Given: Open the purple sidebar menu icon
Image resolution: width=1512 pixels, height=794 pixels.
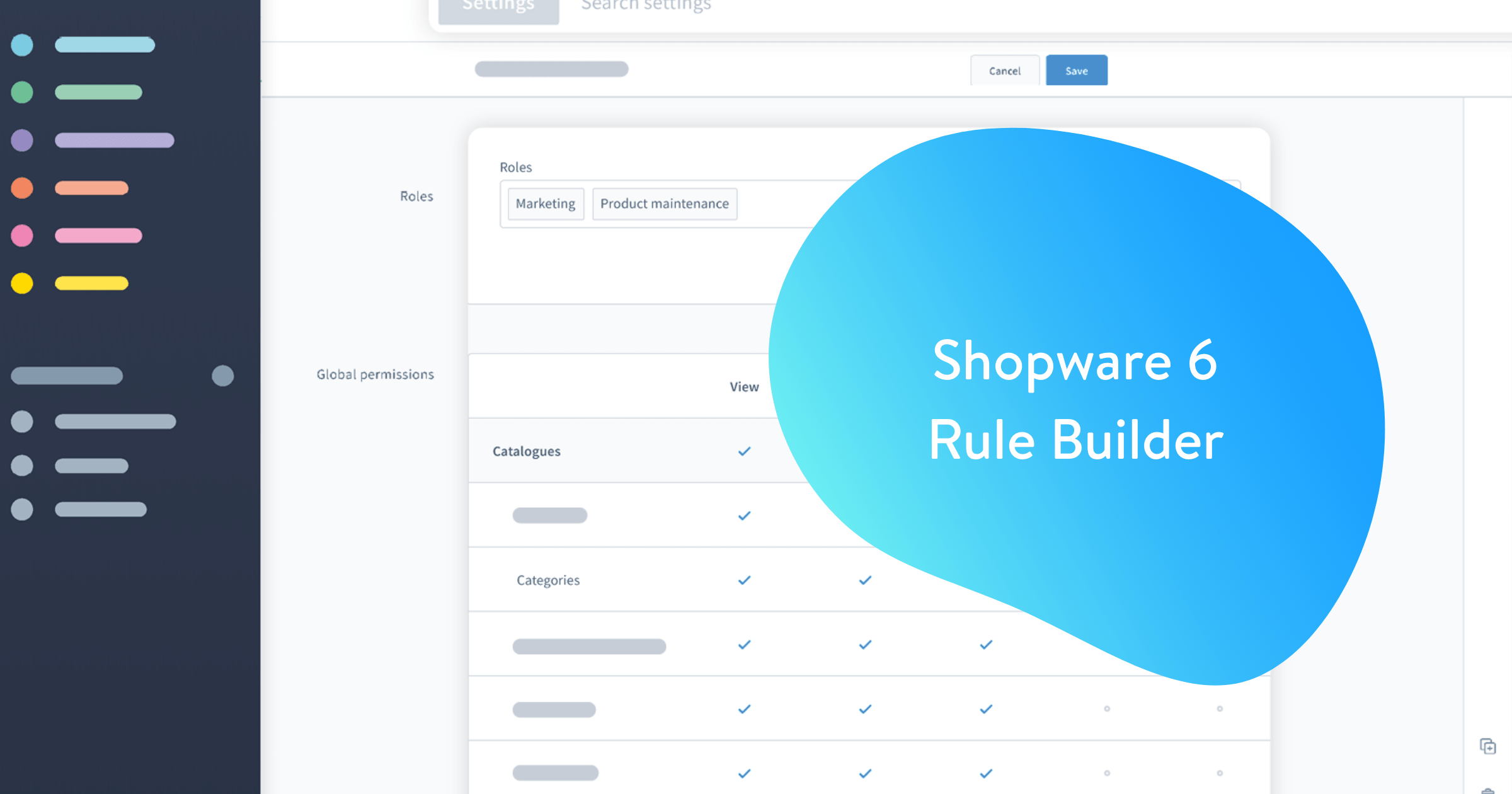Looking at the screenshot, I should click(22, 140).
